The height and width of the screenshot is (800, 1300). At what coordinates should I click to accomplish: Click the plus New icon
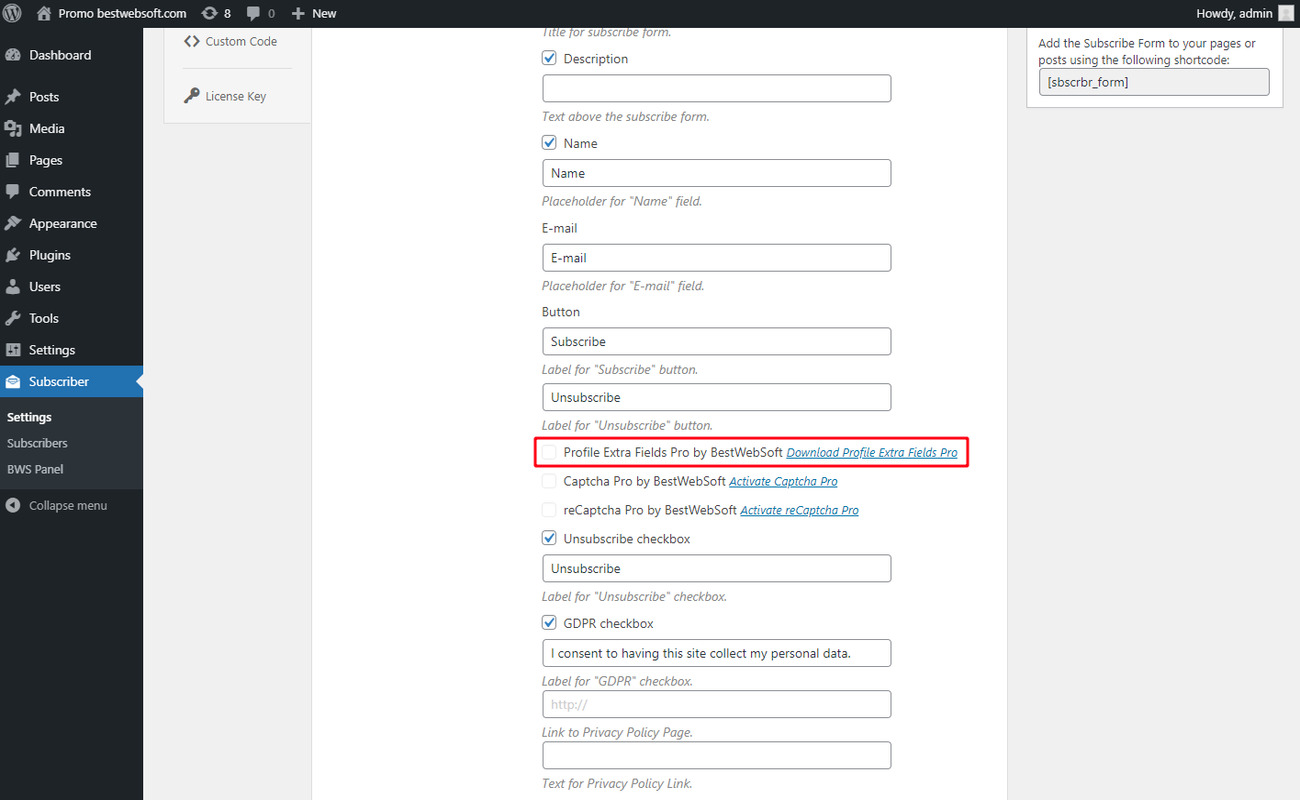pos(298,13)
